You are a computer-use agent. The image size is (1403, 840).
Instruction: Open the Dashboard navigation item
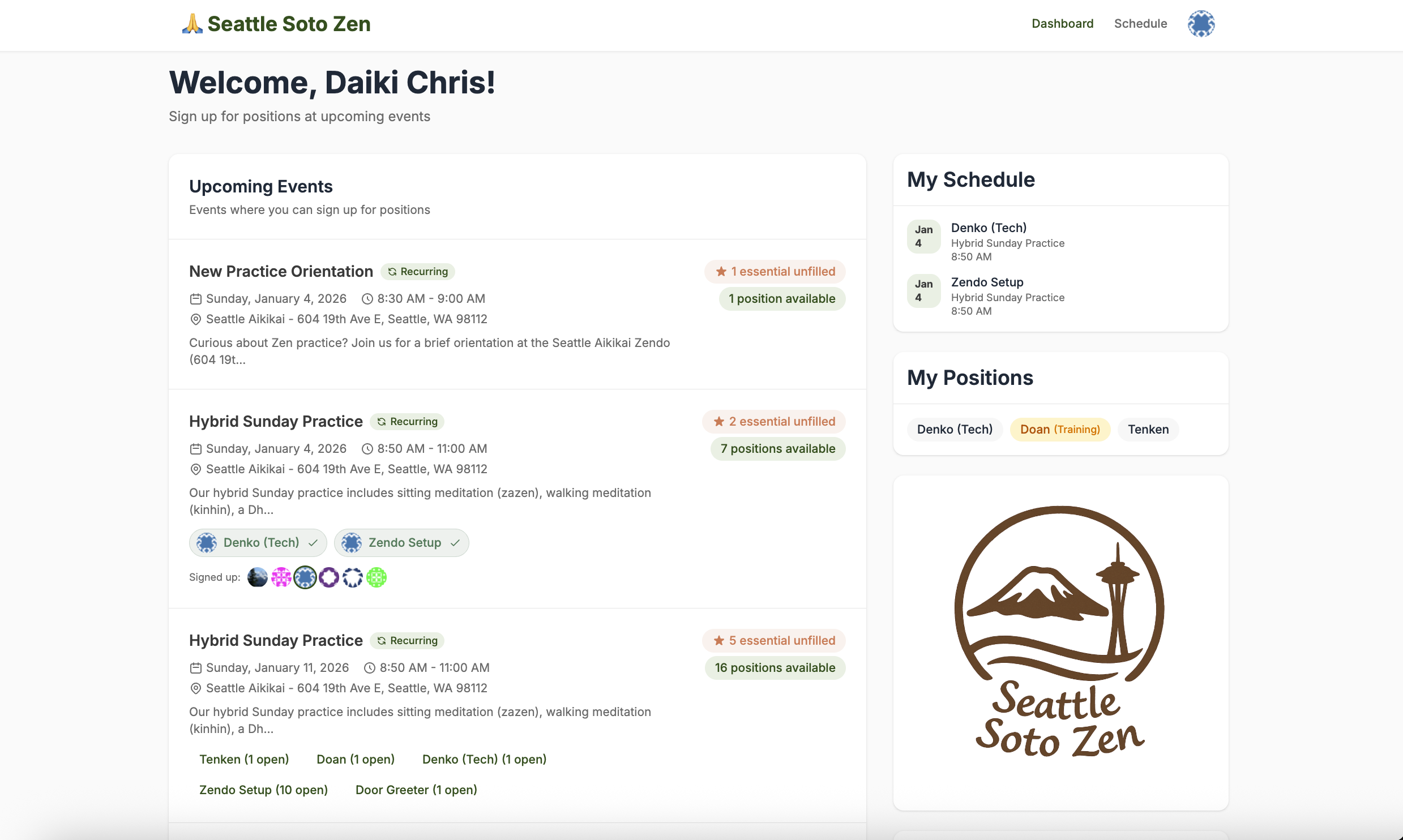coord(1062,24)
